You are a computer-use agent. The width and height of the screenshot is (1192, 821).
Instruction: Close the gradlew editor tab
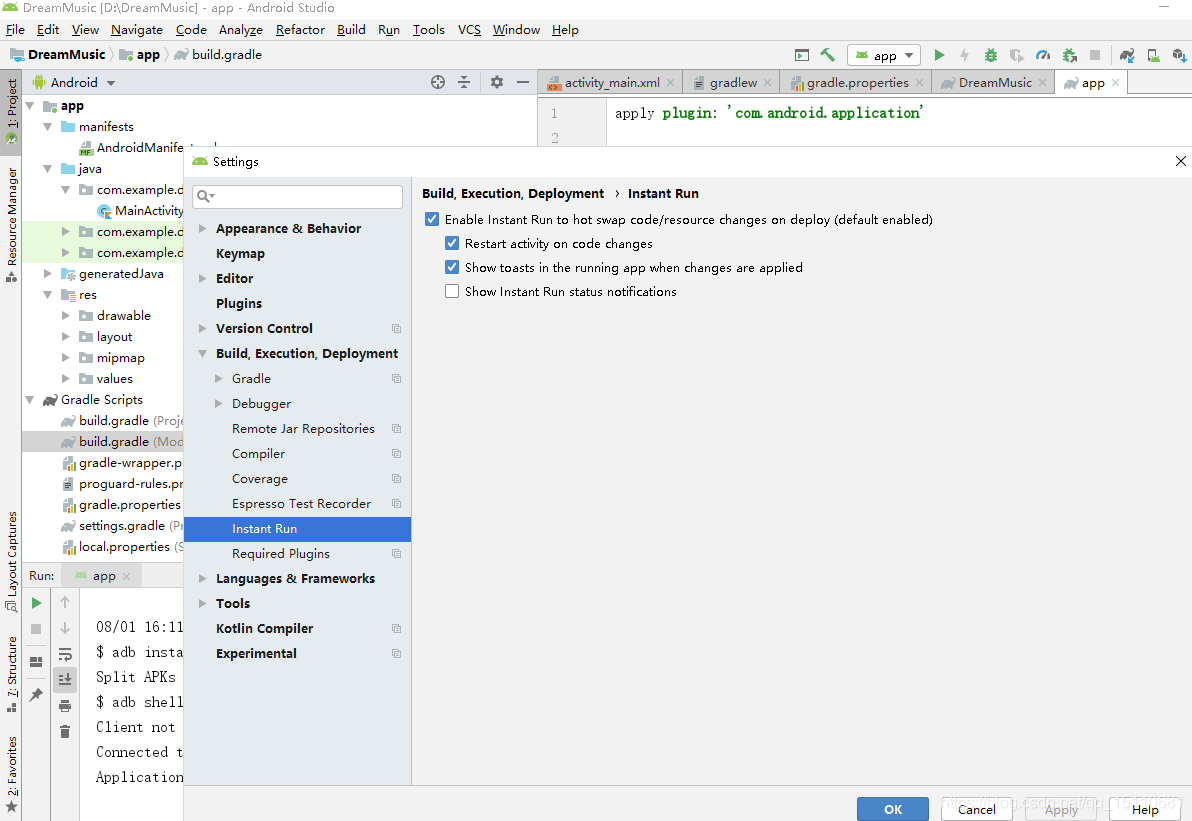[x=767, y=83]
